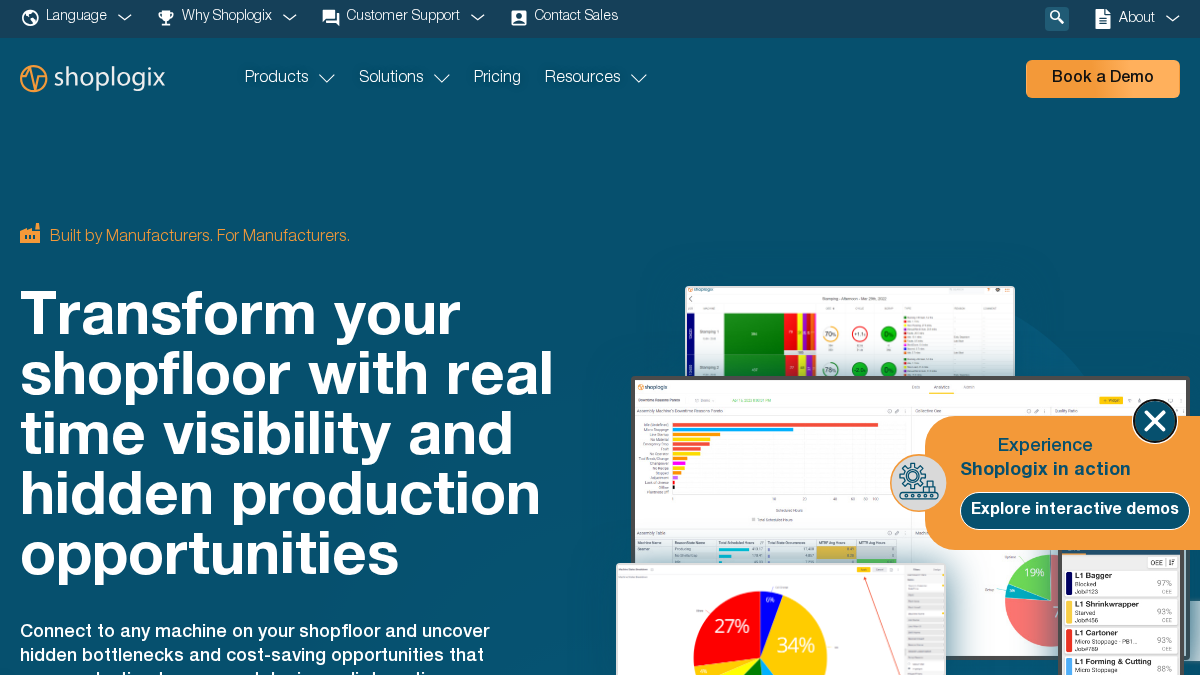Expand the Customer Support chevron

coord(478,17)
